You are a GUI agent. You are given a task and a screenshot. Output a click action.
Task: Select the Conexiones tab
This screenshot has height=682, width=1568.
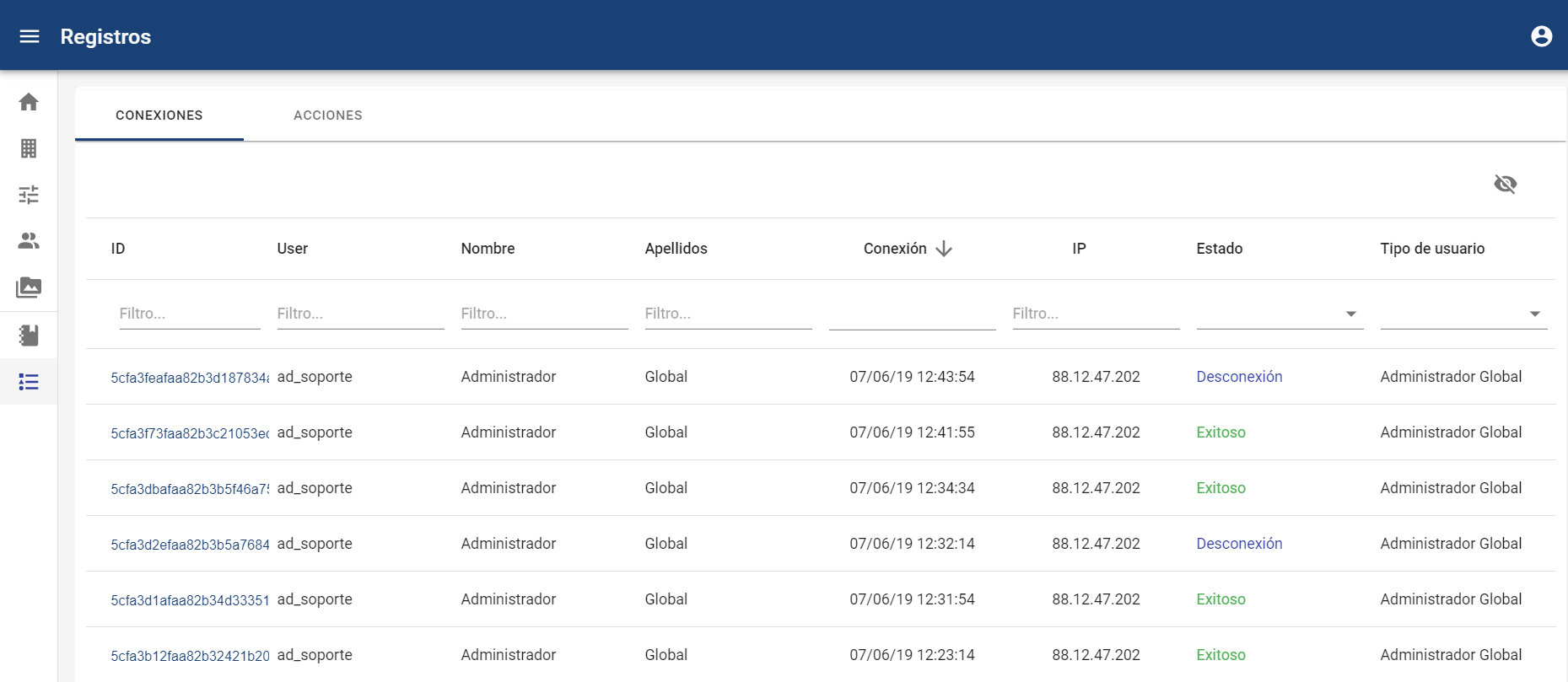point(159,115)
